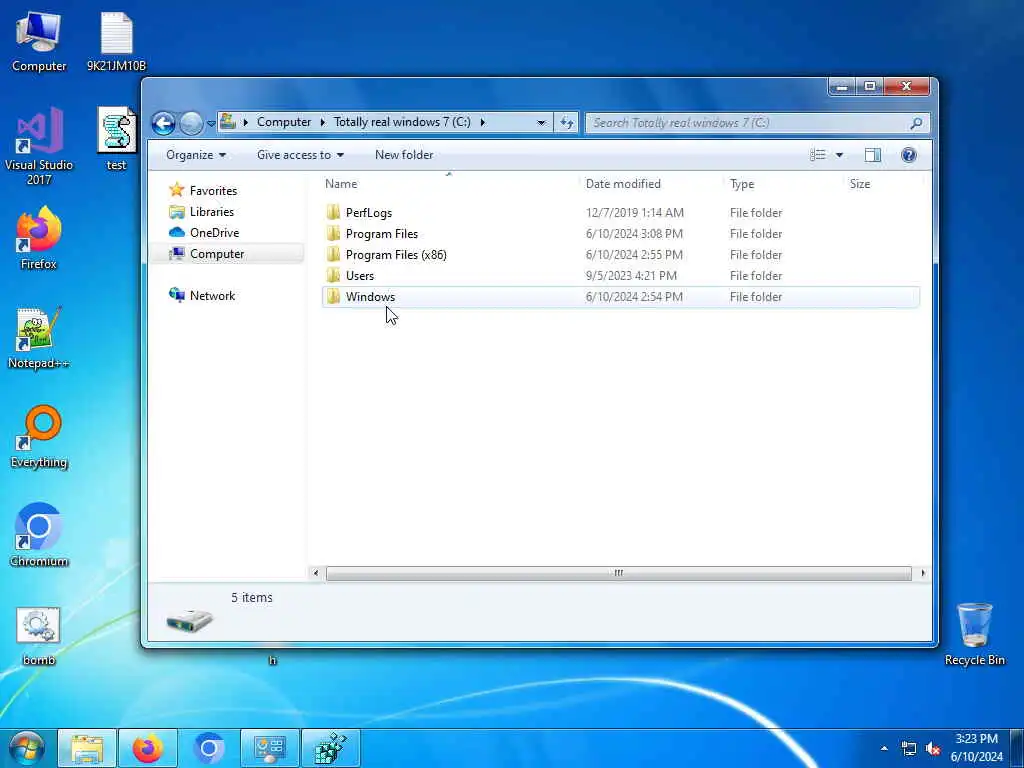Screen dimensions: 1024x768
Task: Launch Firefox from the taskbar
Action: coord(148,748)
